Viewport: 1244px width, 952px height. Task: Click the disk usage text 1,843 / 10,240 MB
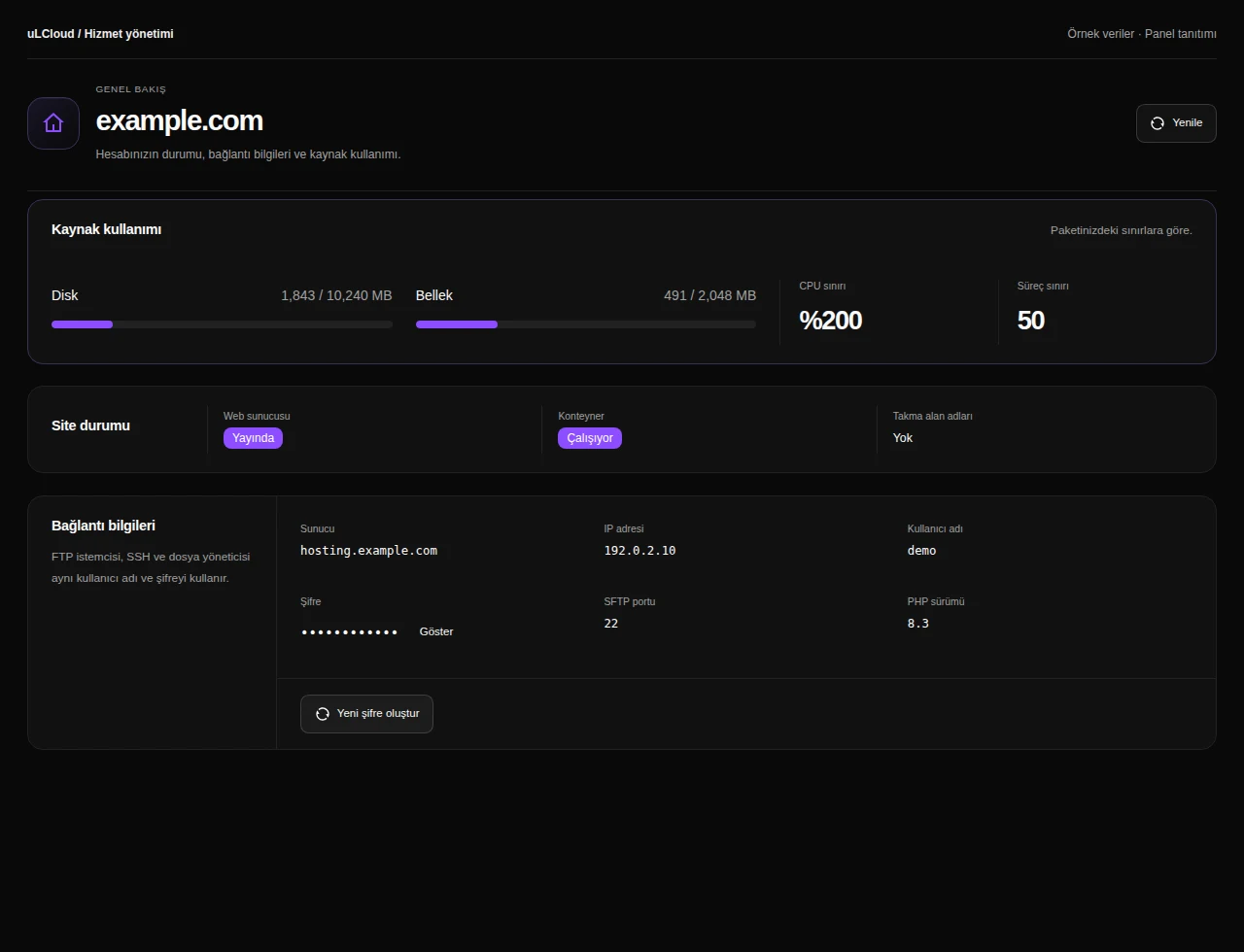(x=336, y=295)
